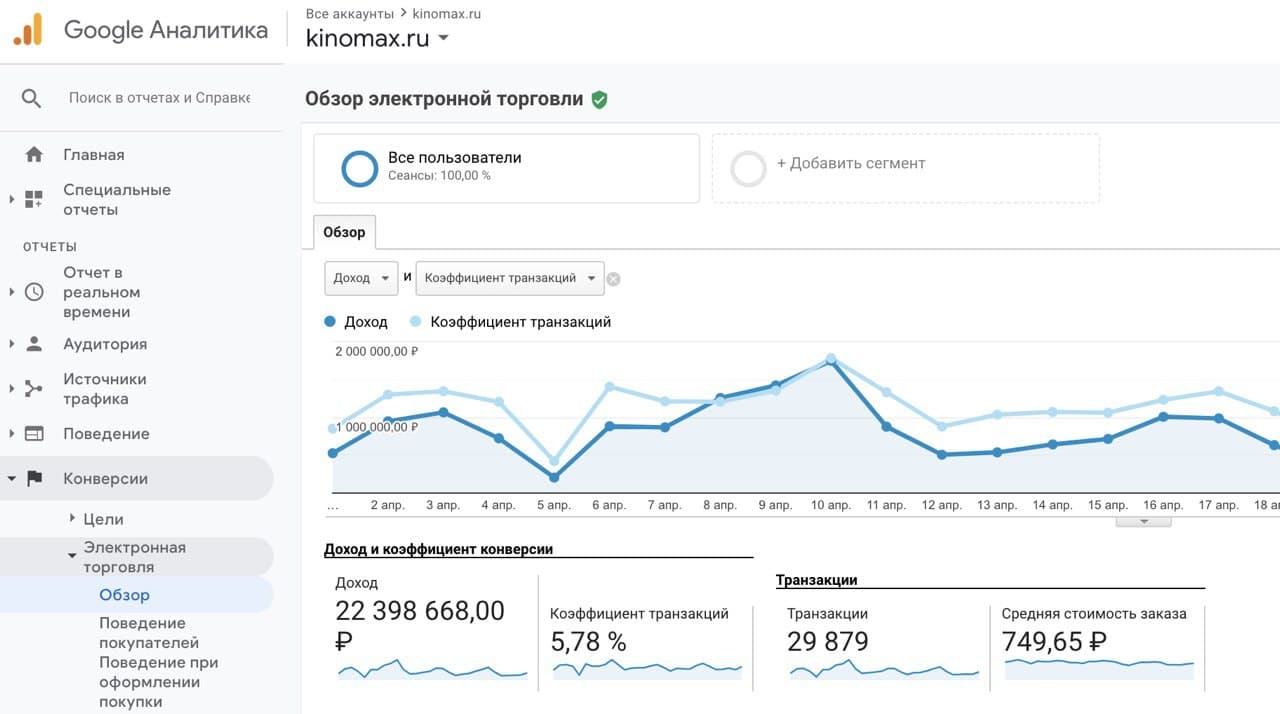Click the chart collapse handle arrow

coord(1142,521)
